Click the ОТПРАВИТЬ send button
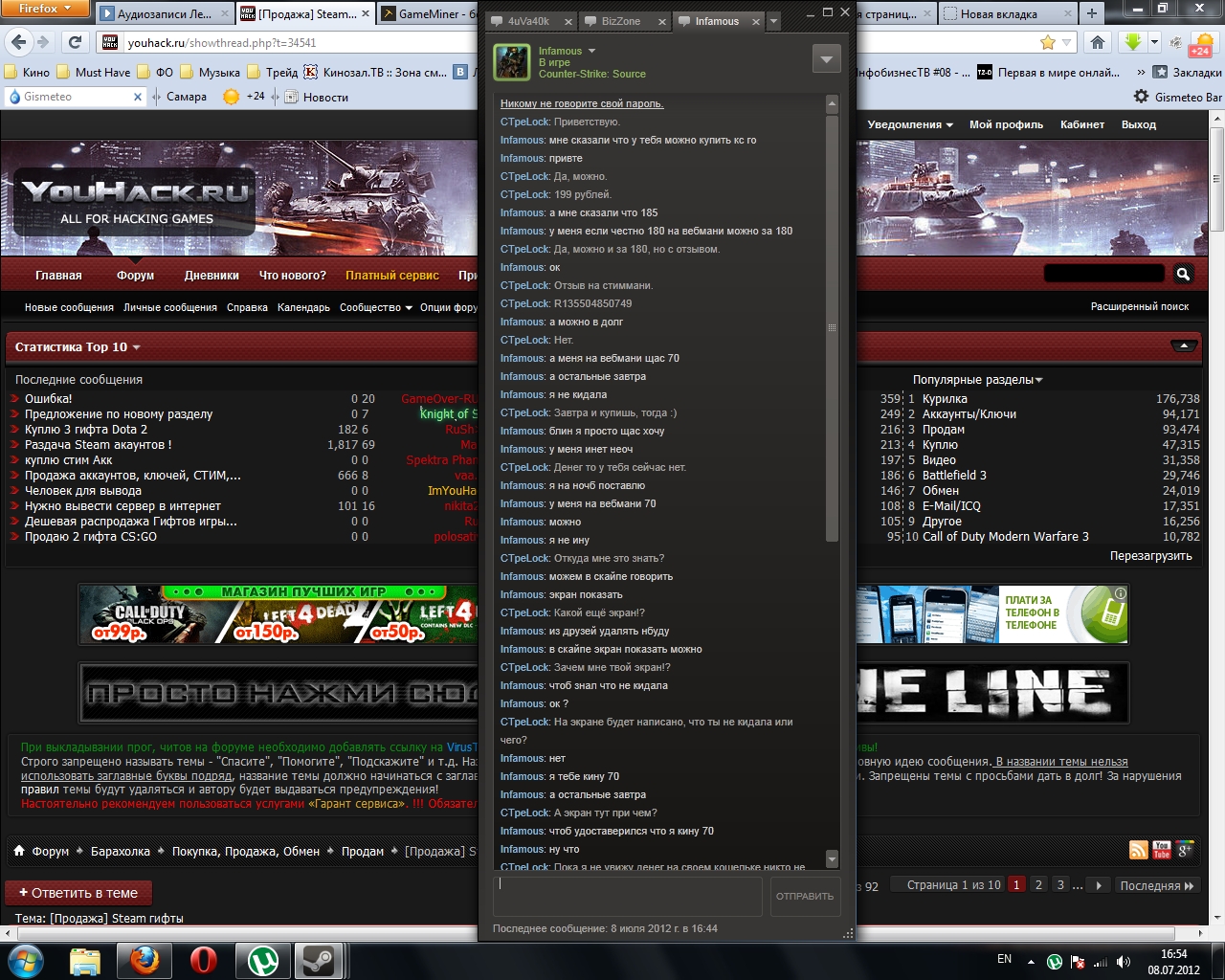The image size is (1225, 980). coord(805,896)
